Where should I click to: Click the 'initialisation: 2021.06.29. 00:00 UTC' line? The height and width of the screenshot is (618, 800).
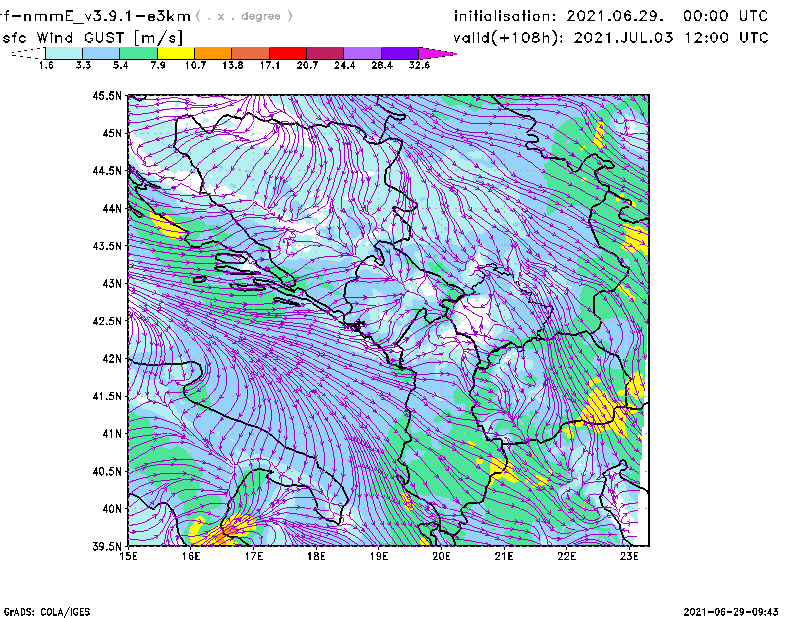click(611, 16)
